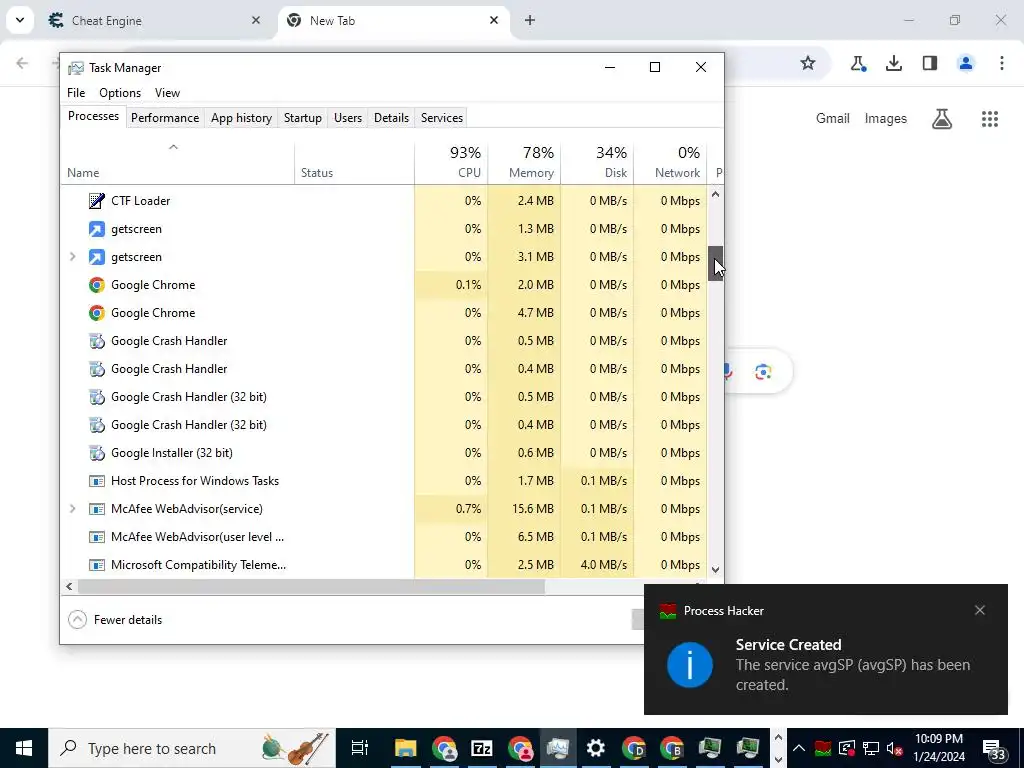Image resolution: width=1024 pixels, height=768 pixels.
Task: Click Google Lens search by image icon
Action: pos(763,372)
